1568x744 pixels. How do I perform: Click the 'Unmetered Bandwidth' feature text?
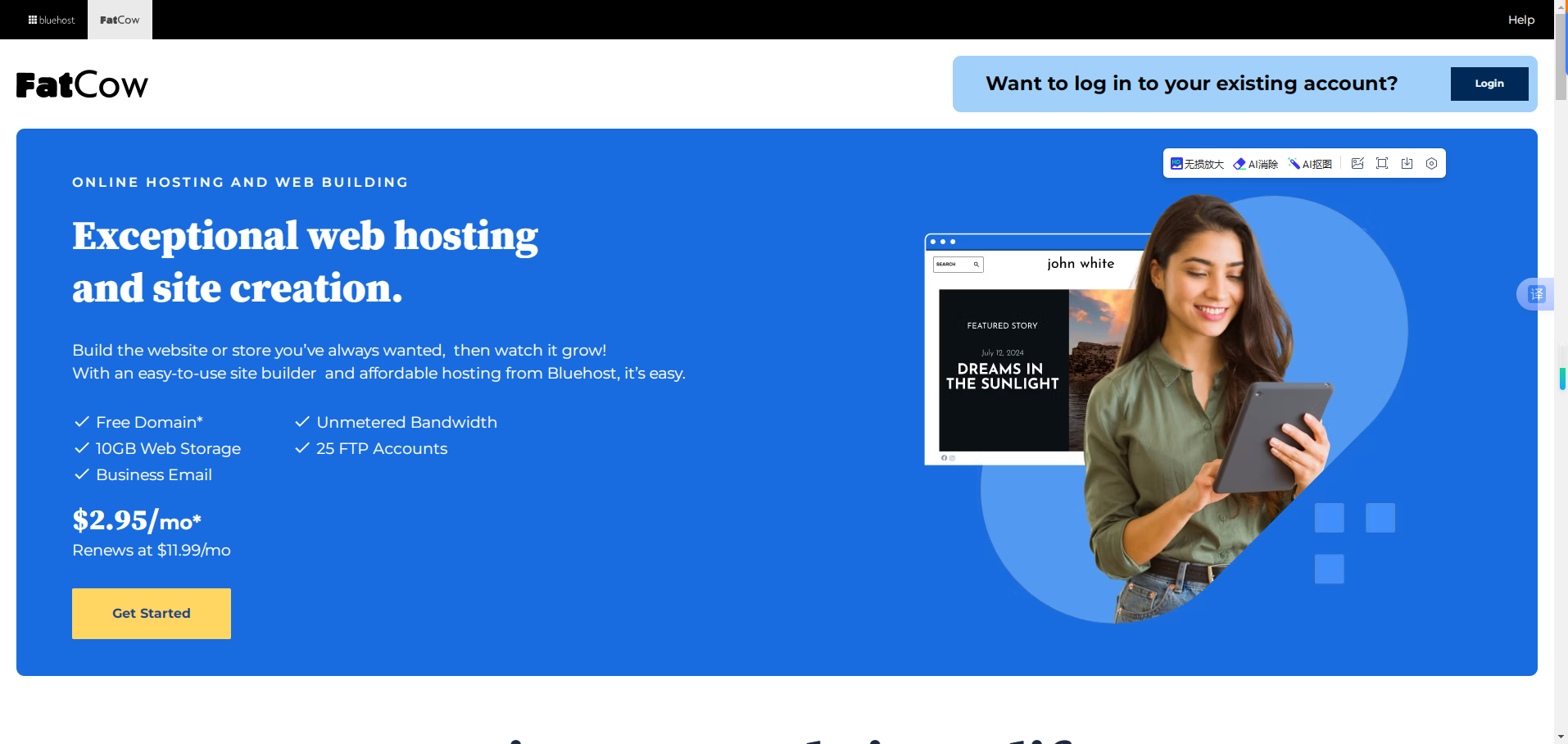click(x=406, y=422)
